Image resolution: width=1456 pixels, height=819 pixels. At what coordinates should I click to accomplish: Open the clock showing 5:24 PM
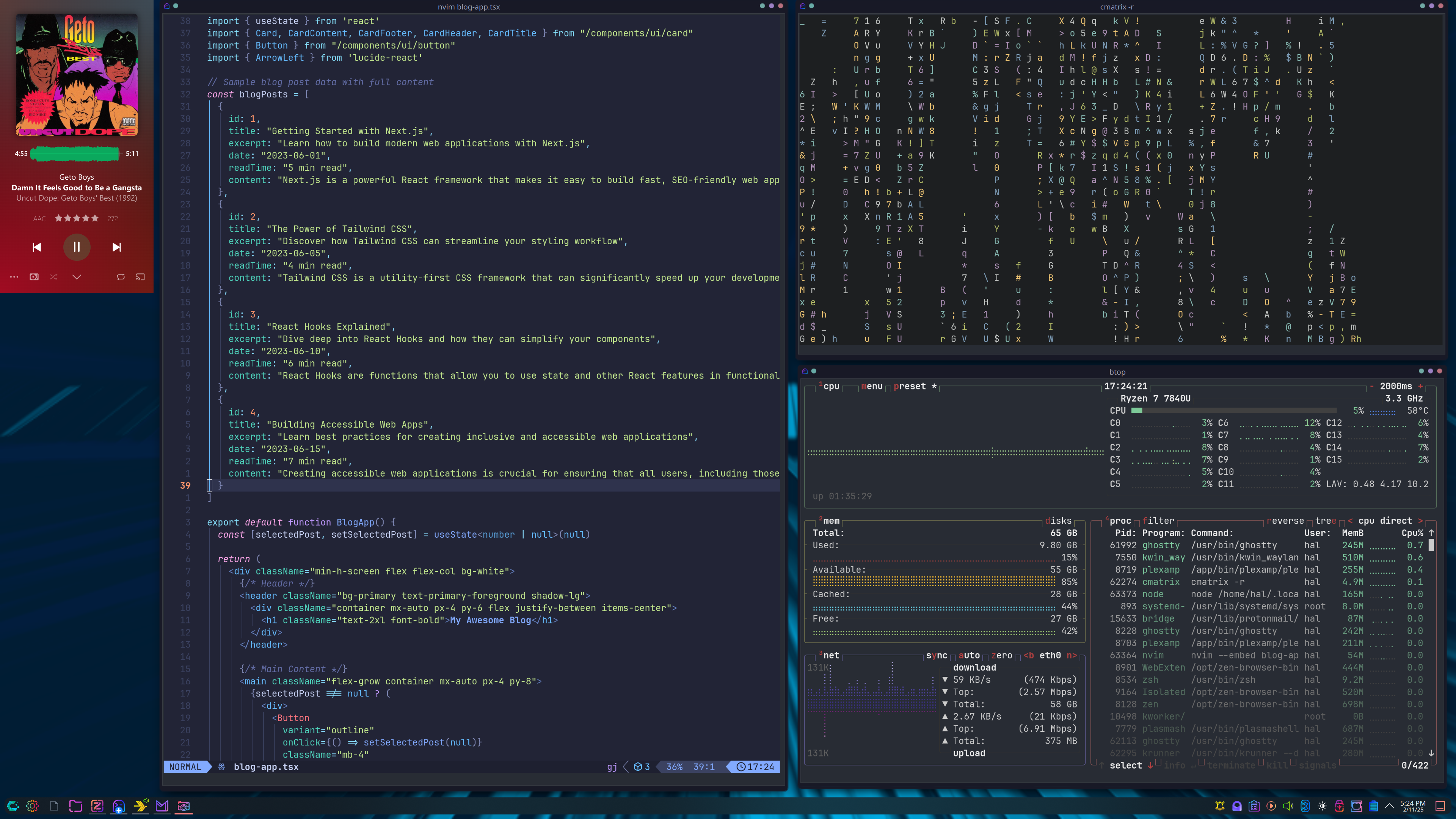[1412, 806]
